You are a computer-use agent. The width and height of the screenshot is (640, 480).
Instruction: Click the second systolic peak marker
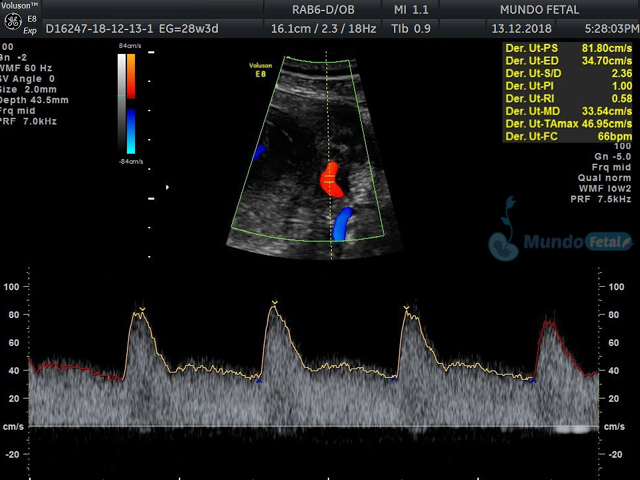point(274,302)
